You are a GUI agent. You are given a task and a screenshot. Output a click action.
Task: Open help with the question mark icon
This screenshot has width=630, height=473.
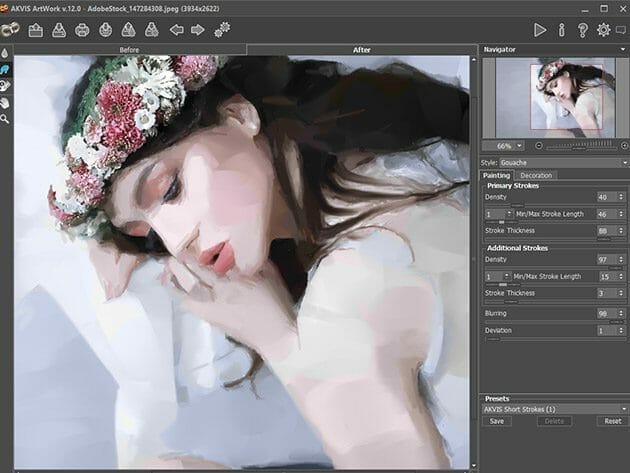coord(583,30)
